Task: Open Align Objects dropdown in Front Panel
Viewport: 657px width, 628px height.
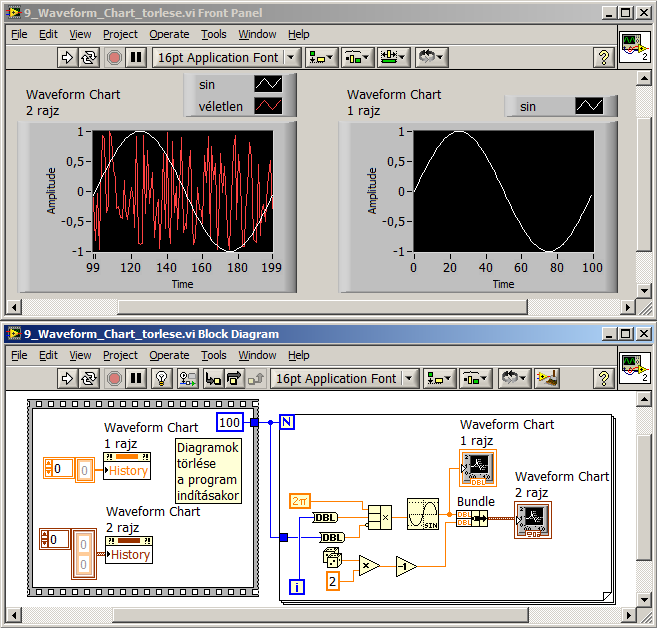Action: tap(322, 57)
